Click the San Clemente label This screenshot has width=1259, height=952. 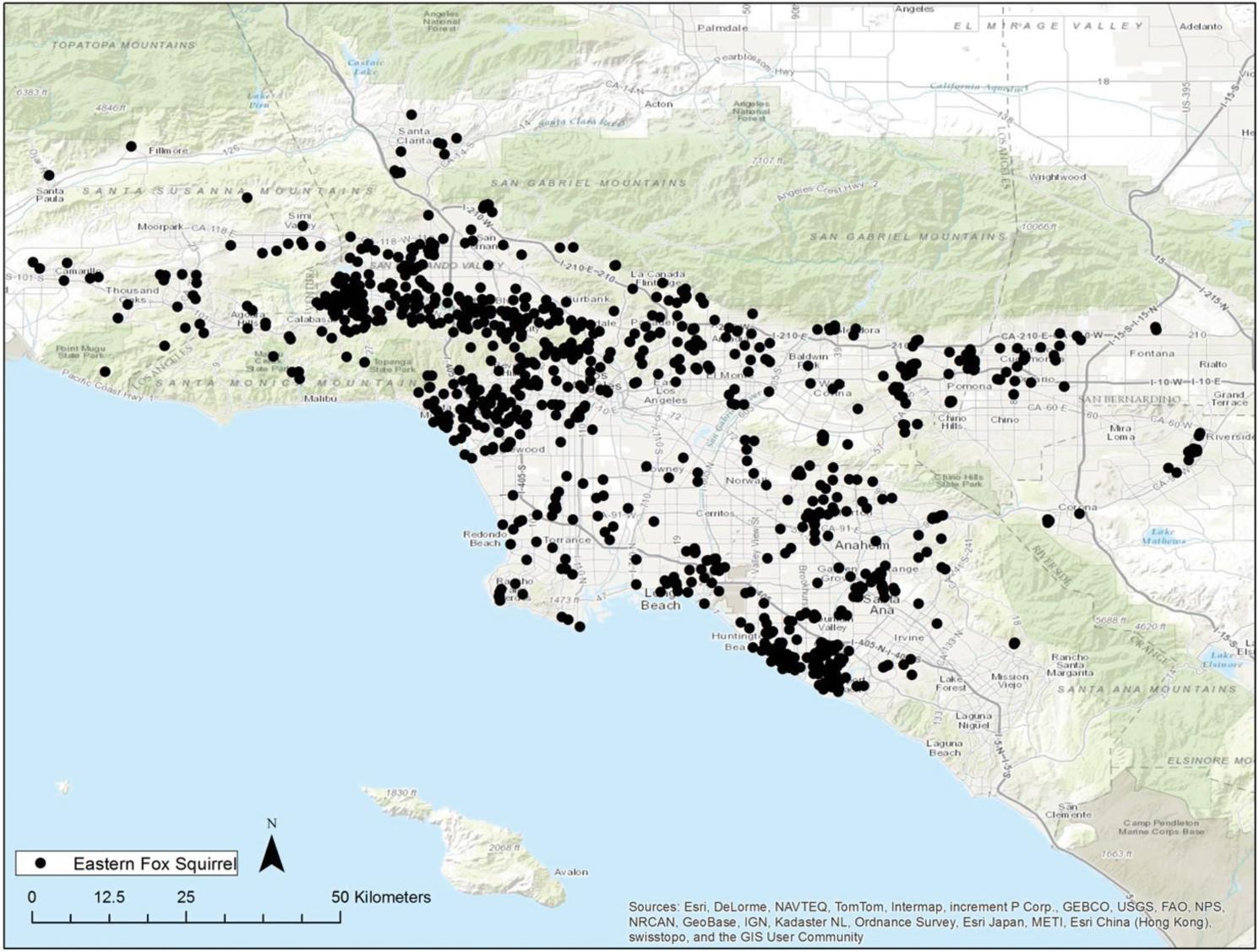pyautogui.click(x=1068, y=811)
